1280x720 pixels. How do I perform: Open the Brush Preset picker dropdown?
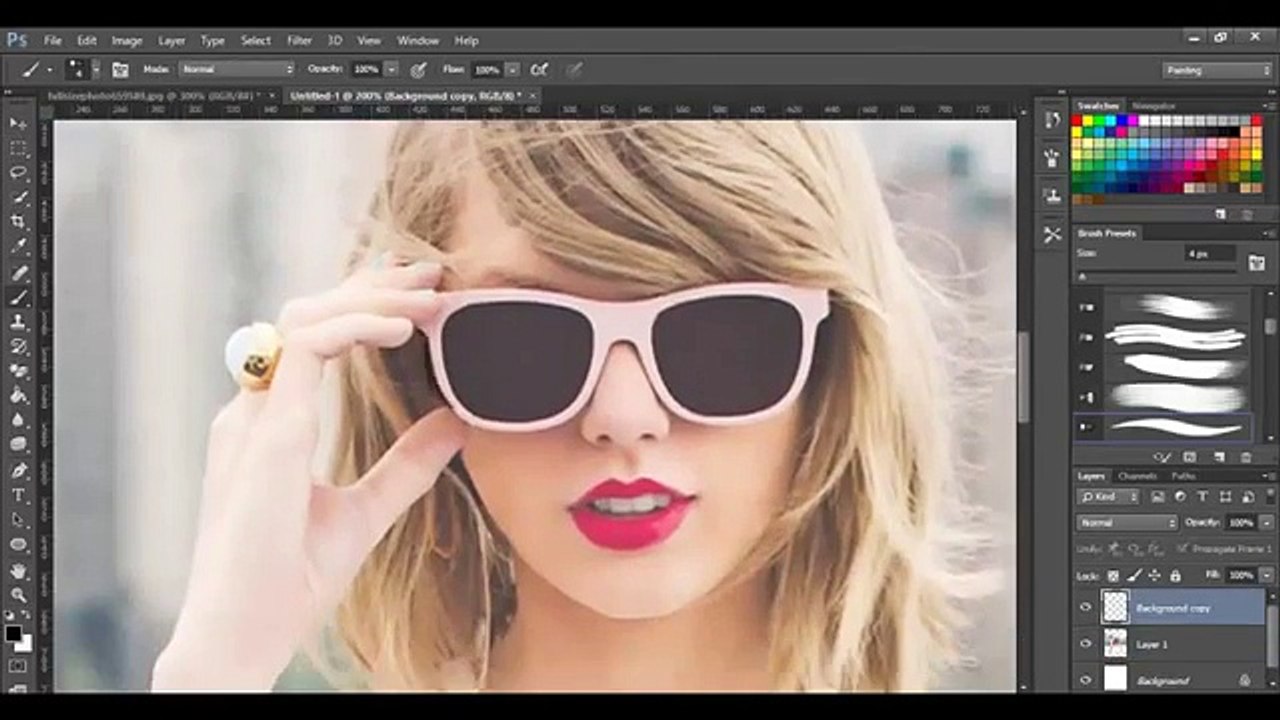pos(96,70)
